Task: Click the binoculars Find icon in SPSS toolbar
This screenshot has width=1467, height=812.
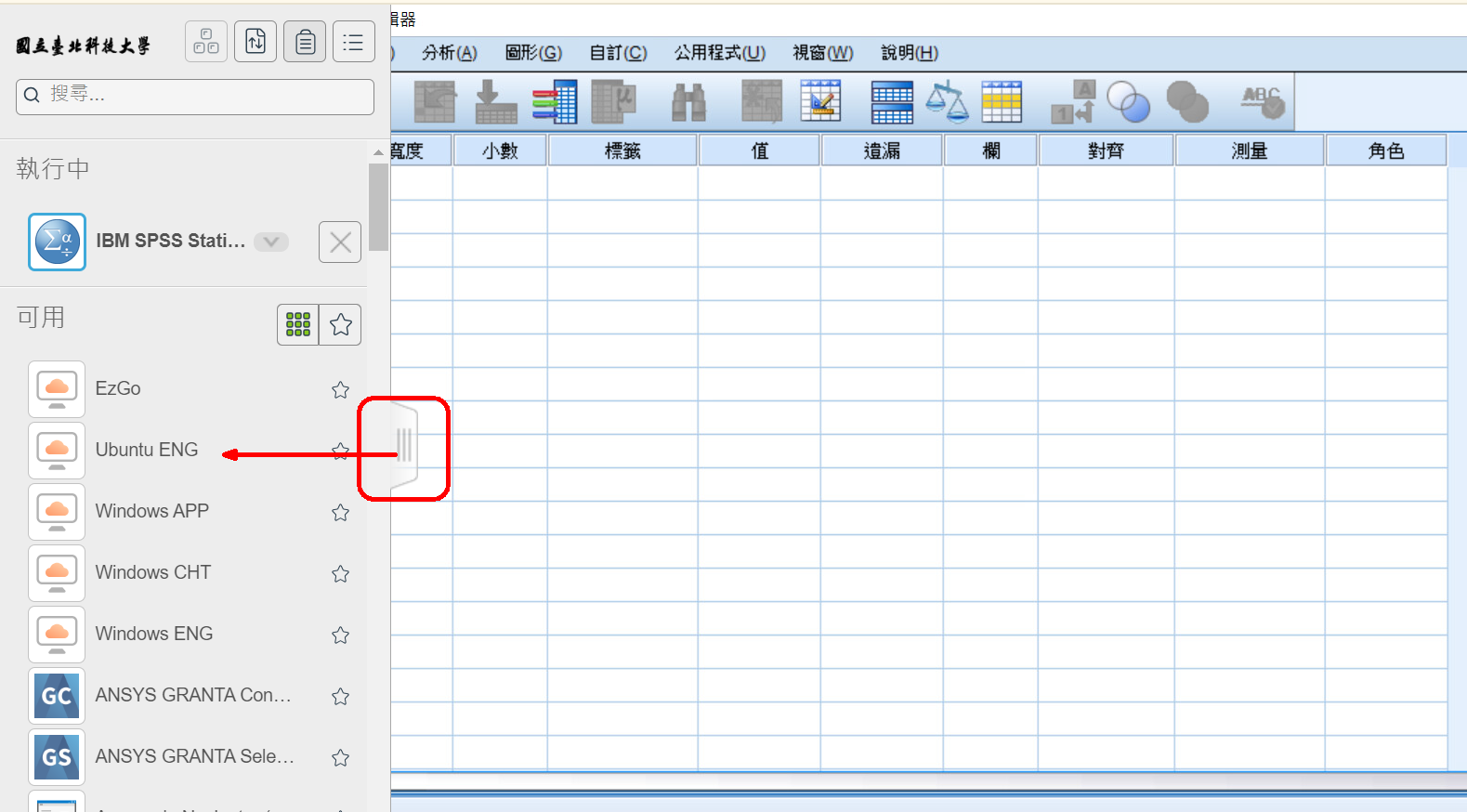Action: [688, 102]
